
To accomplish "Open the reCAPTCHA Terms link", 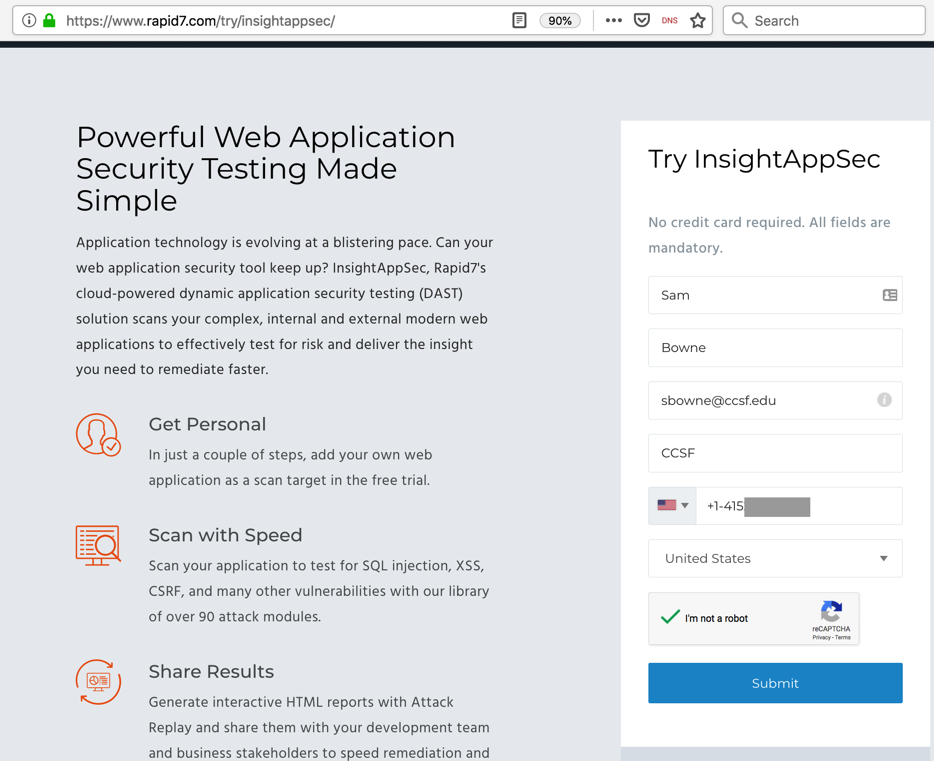I will pos(843,637).
